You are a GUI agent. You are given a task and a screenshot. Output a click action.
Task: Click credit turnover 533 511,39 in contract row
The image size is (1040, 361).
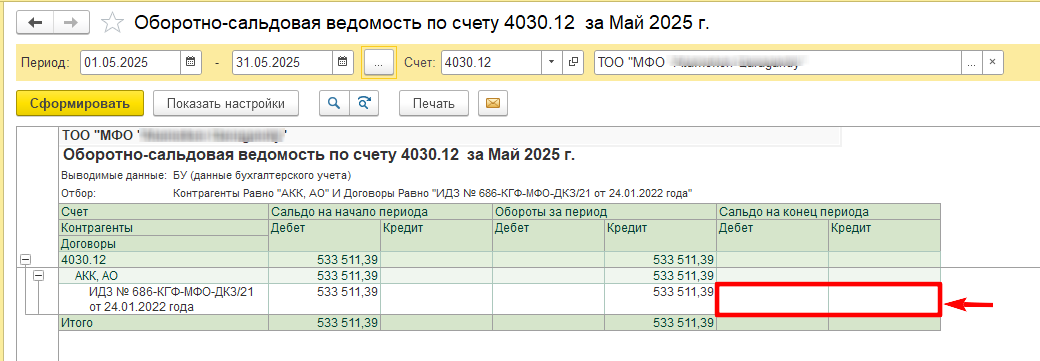pyautogui.click(x=661, y=299)
